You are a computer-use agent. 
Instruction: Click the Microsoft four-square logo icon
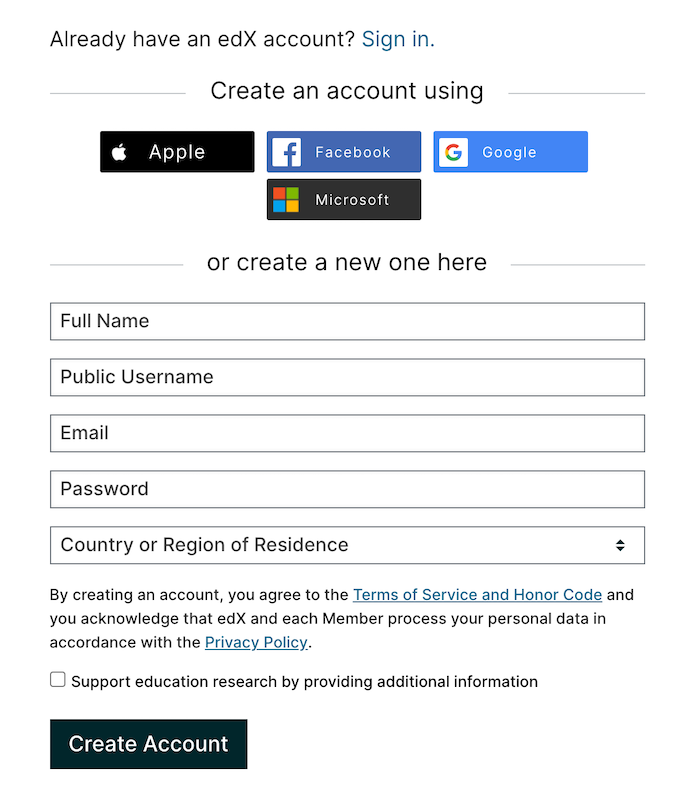coord(286,200)
